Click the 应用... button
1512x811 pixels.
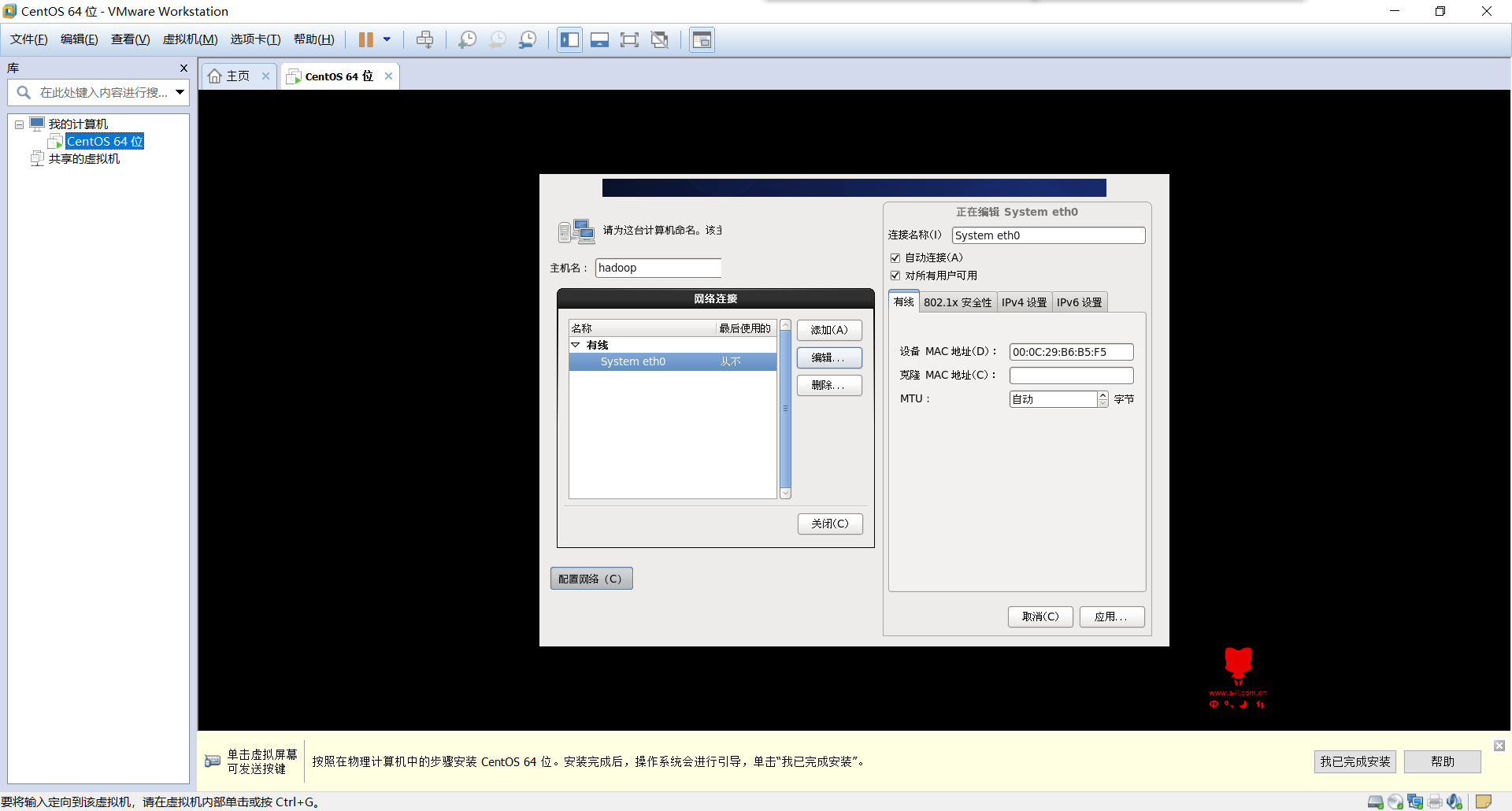tap(1112, 617)
